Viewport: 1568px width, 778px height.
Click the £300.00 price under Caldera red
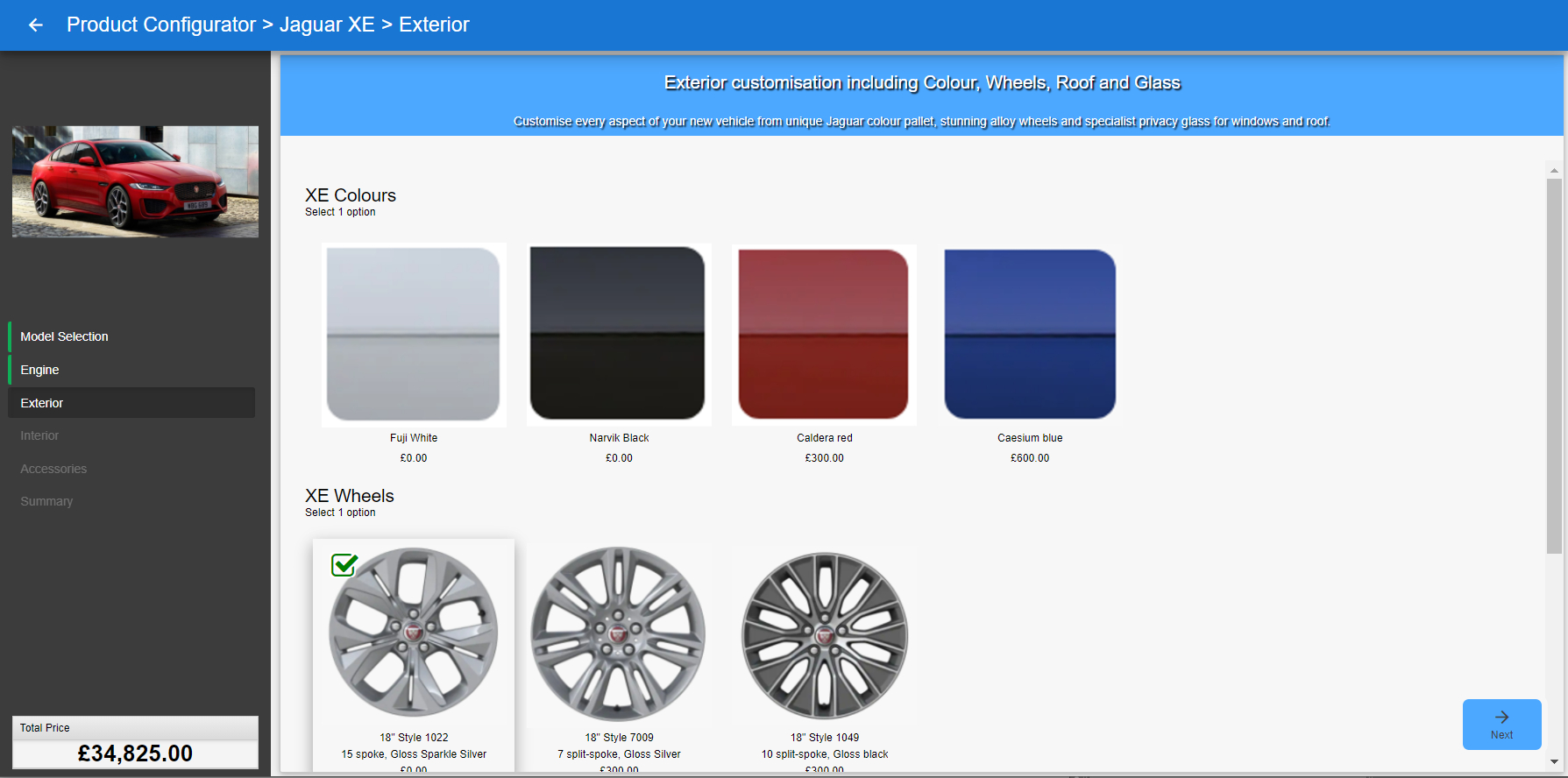(825, 458)
